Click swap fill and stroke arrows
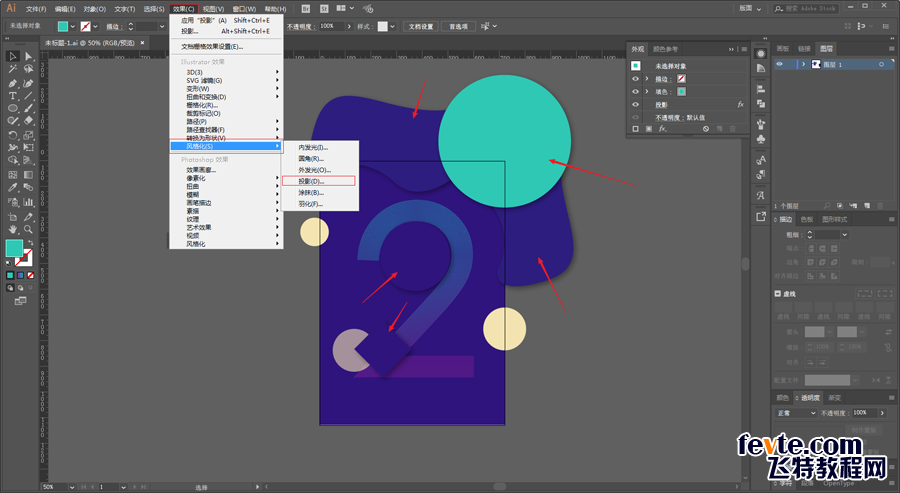900x493 pixels. (x=30, y=243)
